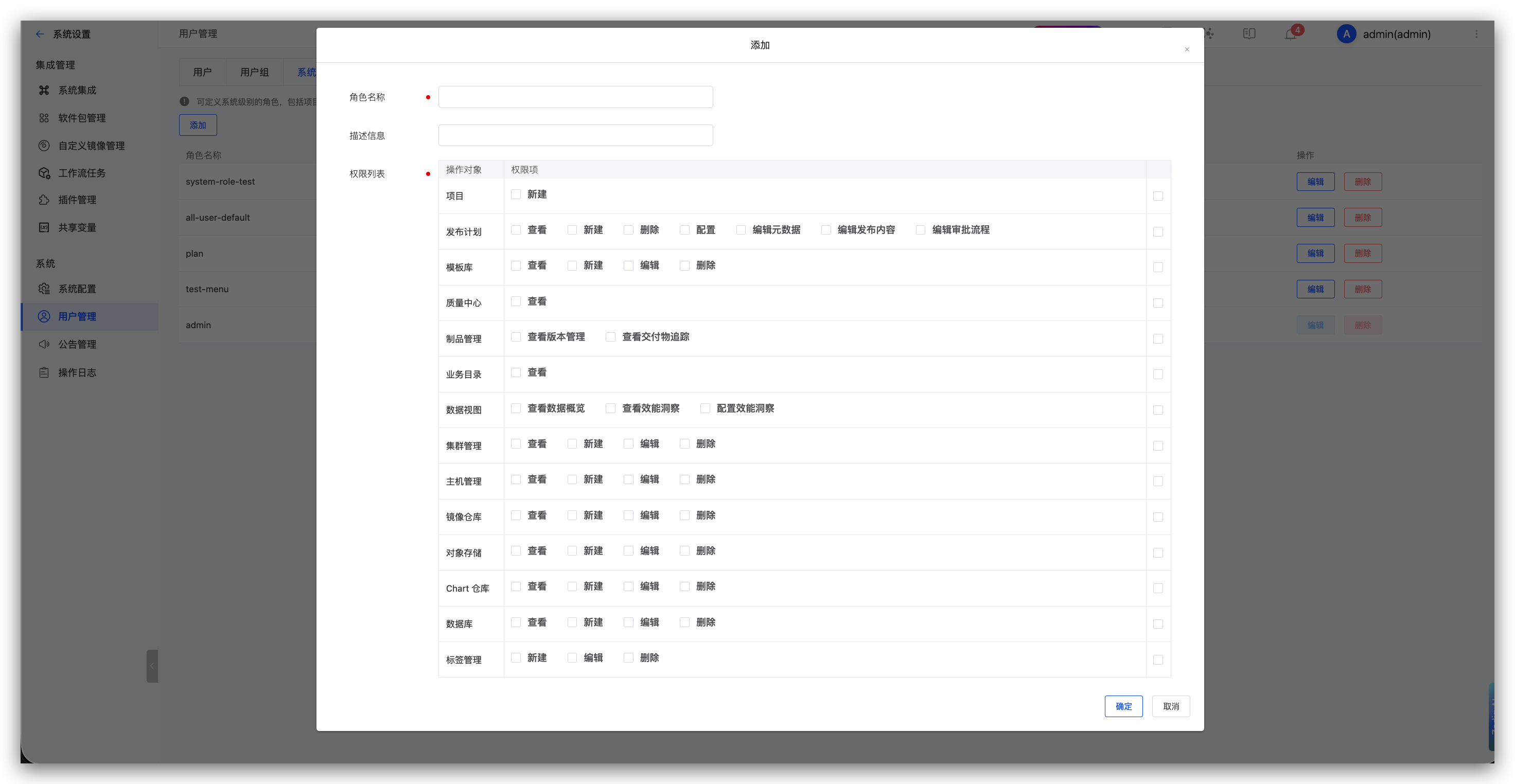Viewport: 1515px width, 784px height.
Task: Check 查看交付物追踪 under 制品管理
Action: point(610,337)
